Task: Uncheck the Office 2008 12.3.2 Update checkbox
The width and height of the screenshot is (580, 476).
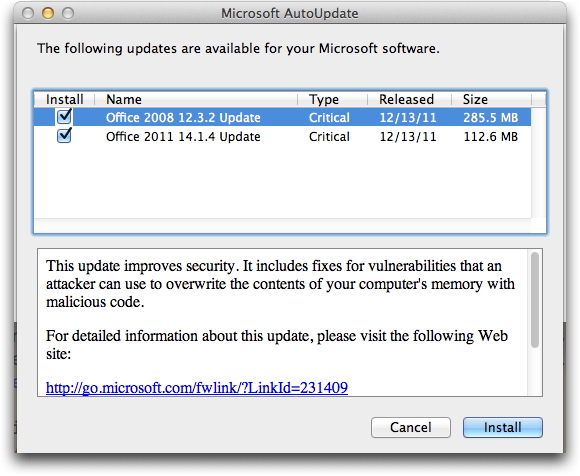Action: [64, 117]
